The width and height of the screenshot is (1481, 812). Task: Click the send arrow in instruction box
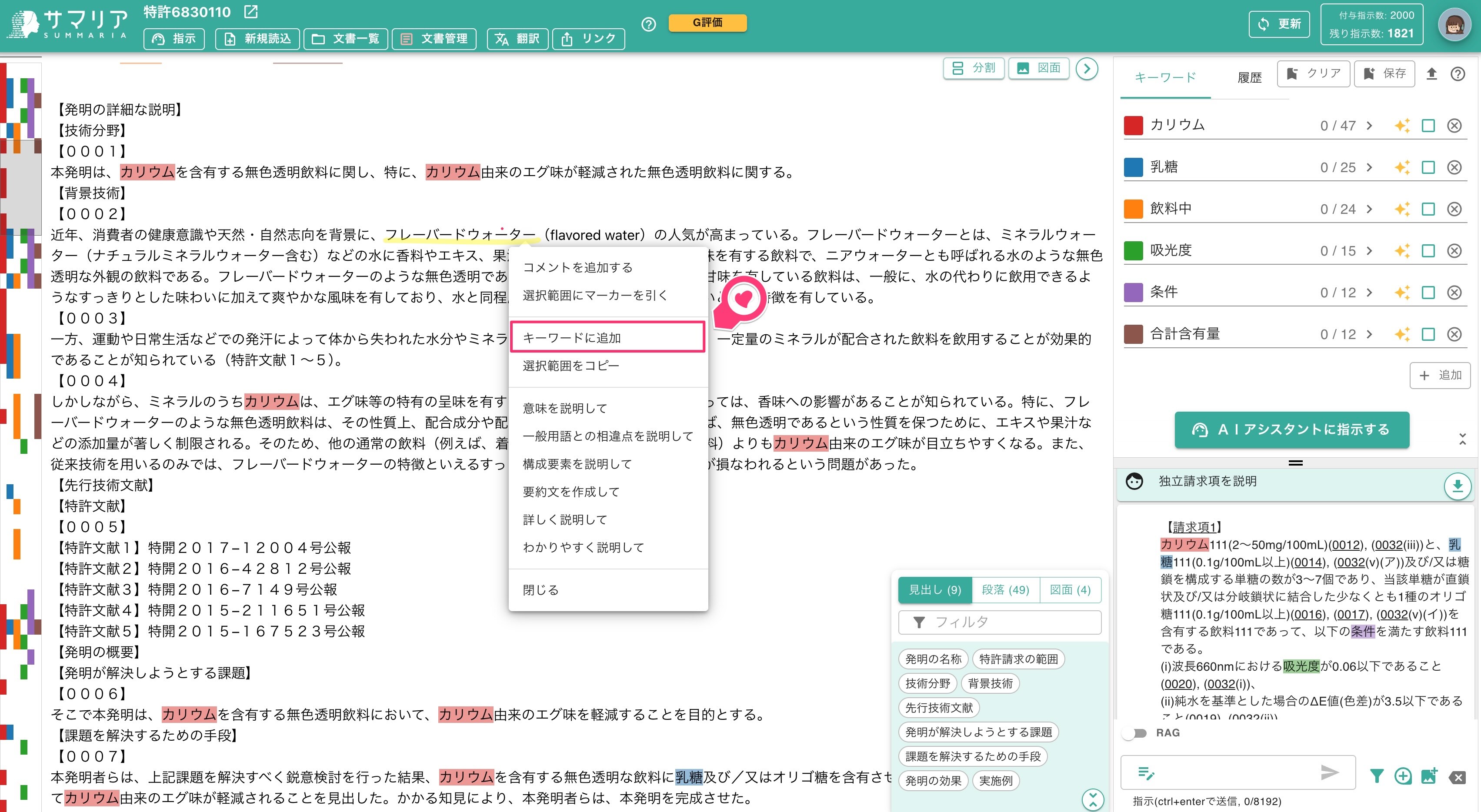coord(1330,772)
